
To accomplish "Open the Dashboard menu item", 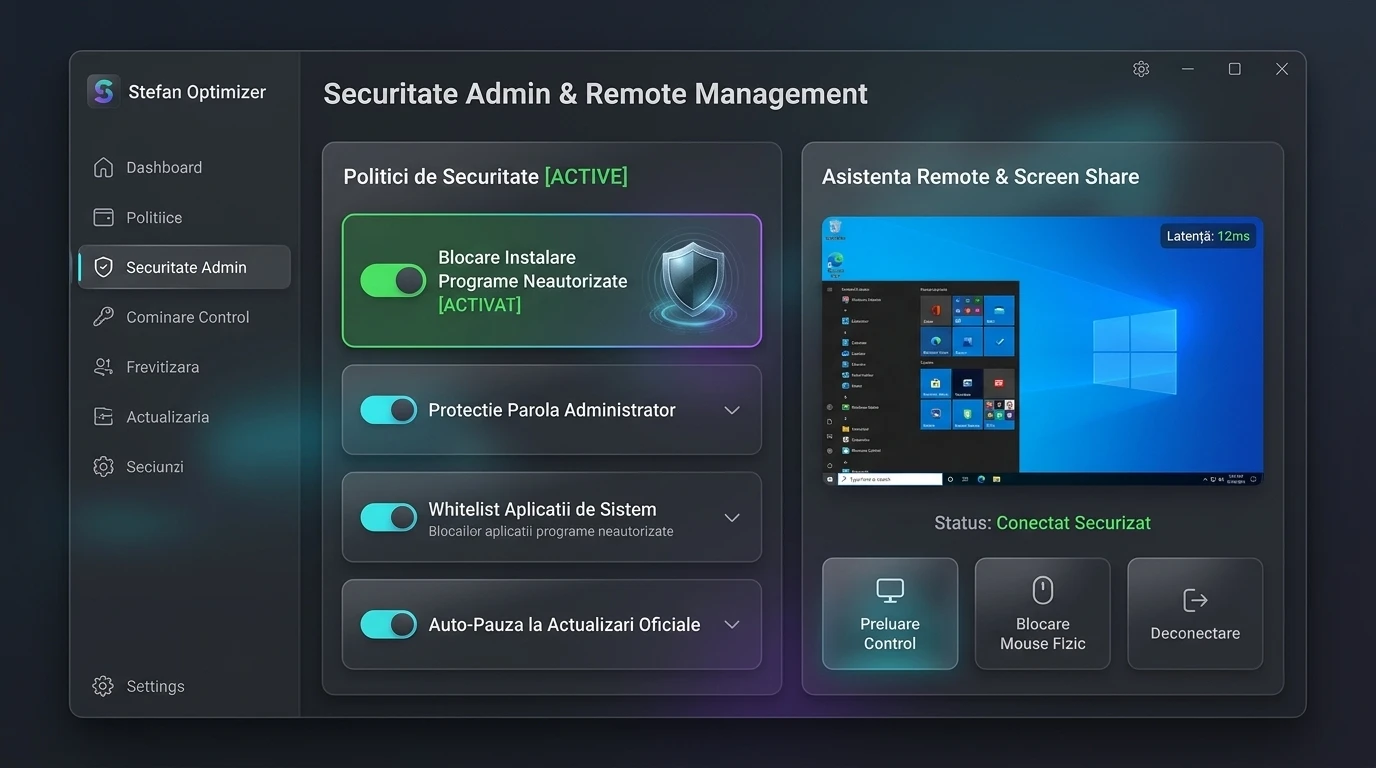I will [184, 167].
